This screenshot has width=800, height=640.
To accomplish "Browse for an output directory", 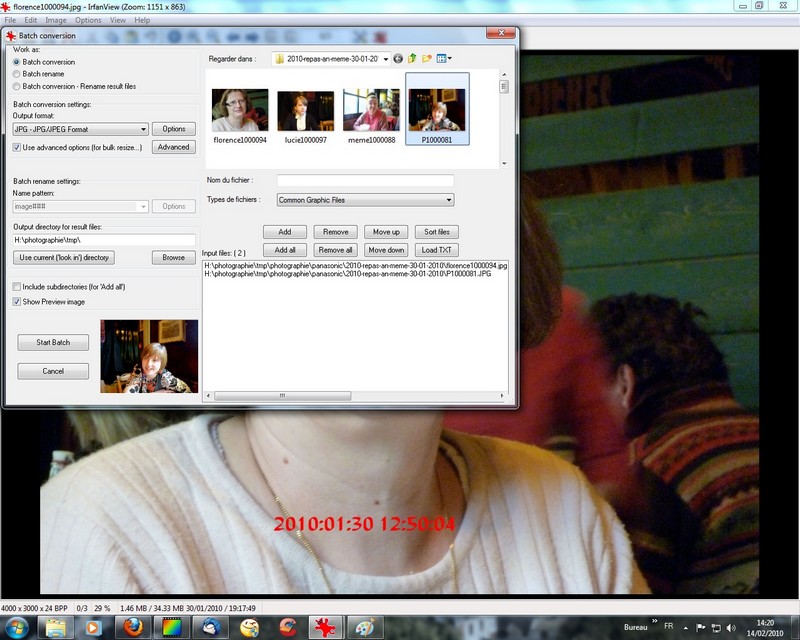I will pyautogui.click(x=173, y=258).
